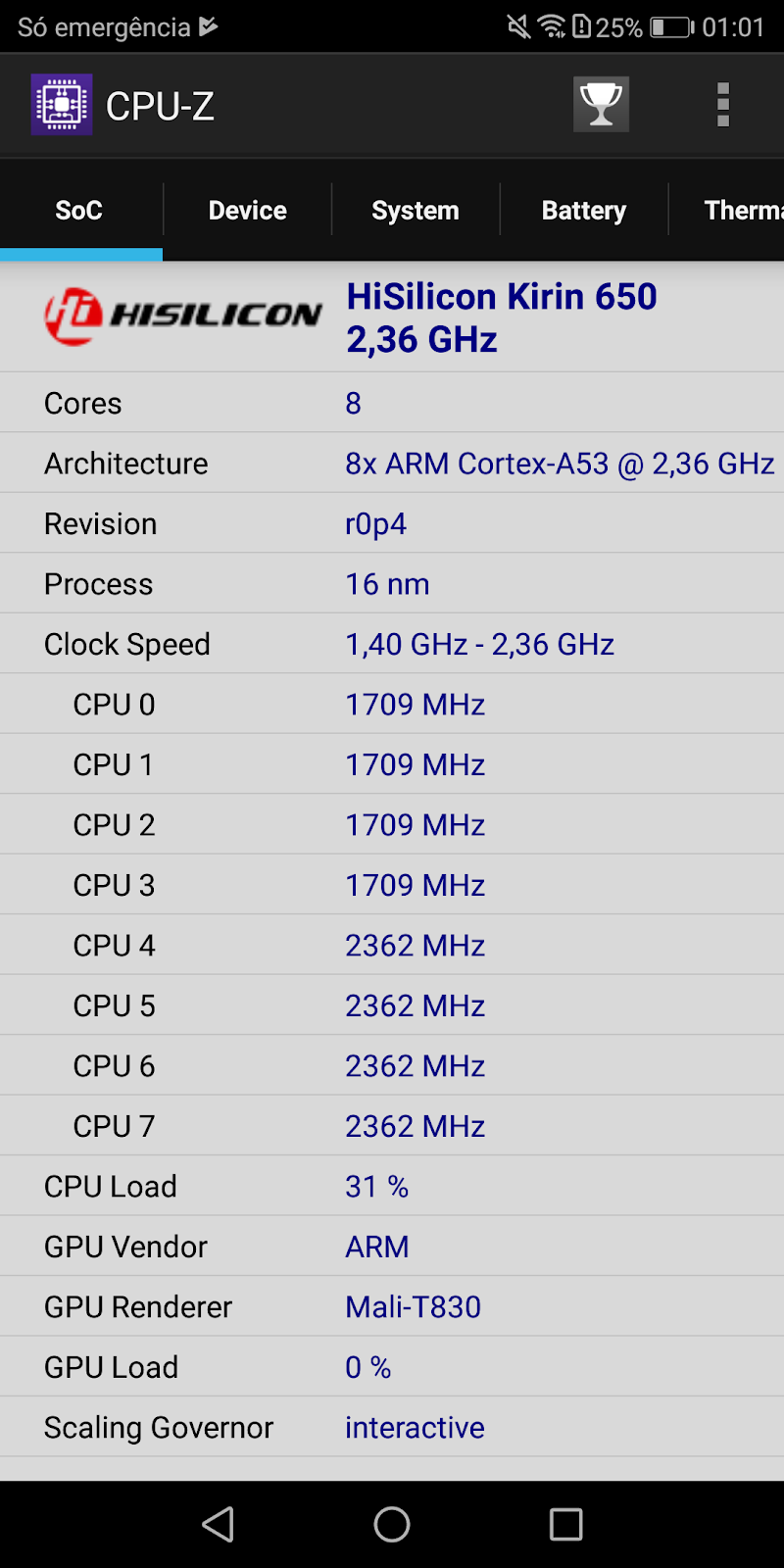Tap the Scaling Governor row

click(x=392, y=1427)
